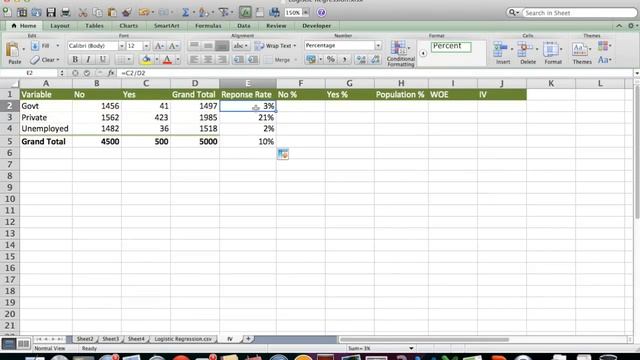Click the clipboard Paste icon in top toolbar

pyautogui.click(x=112, y=12)
